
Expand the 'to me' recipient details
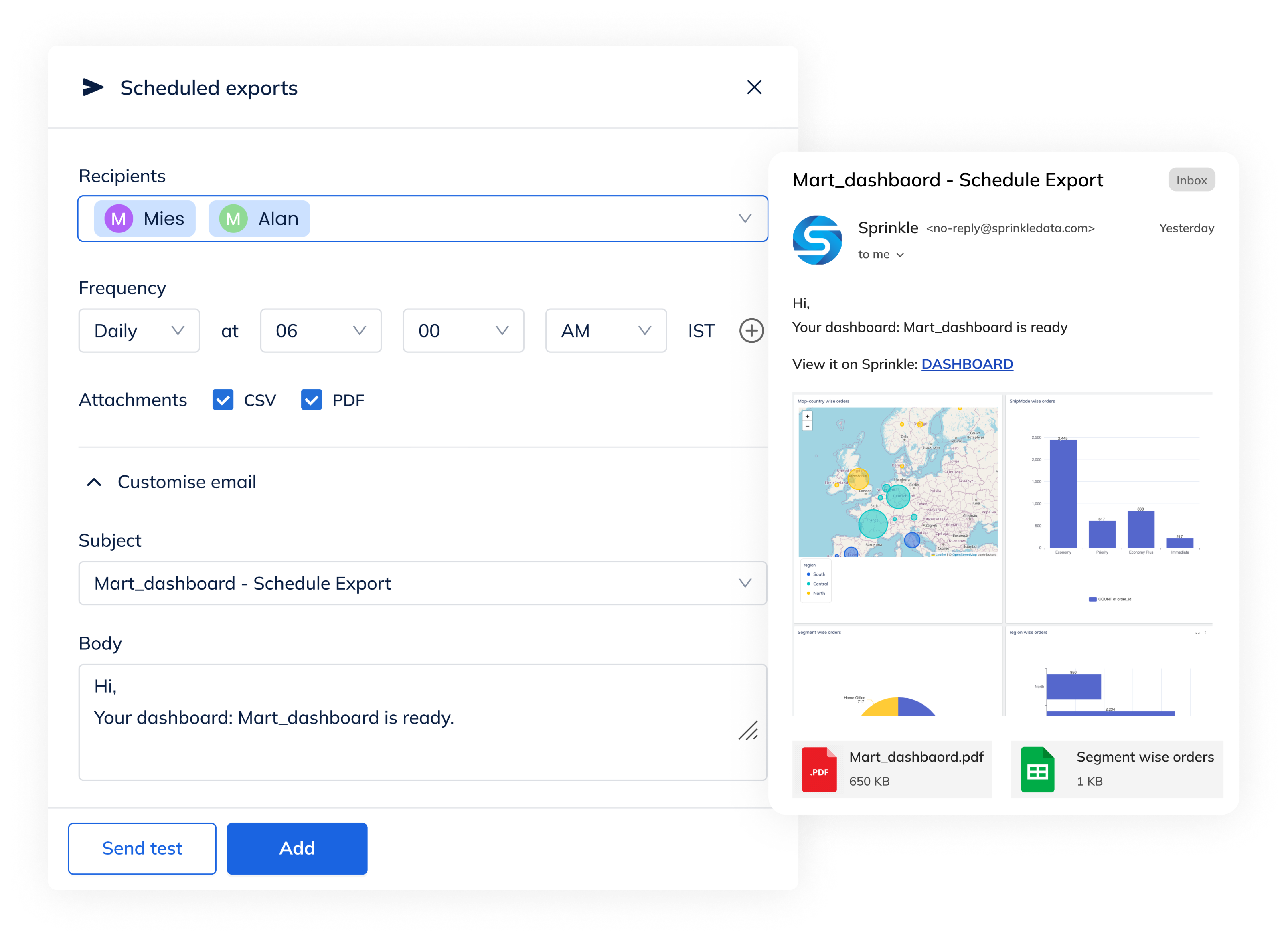pyautogui.click(x=900, y=255)
